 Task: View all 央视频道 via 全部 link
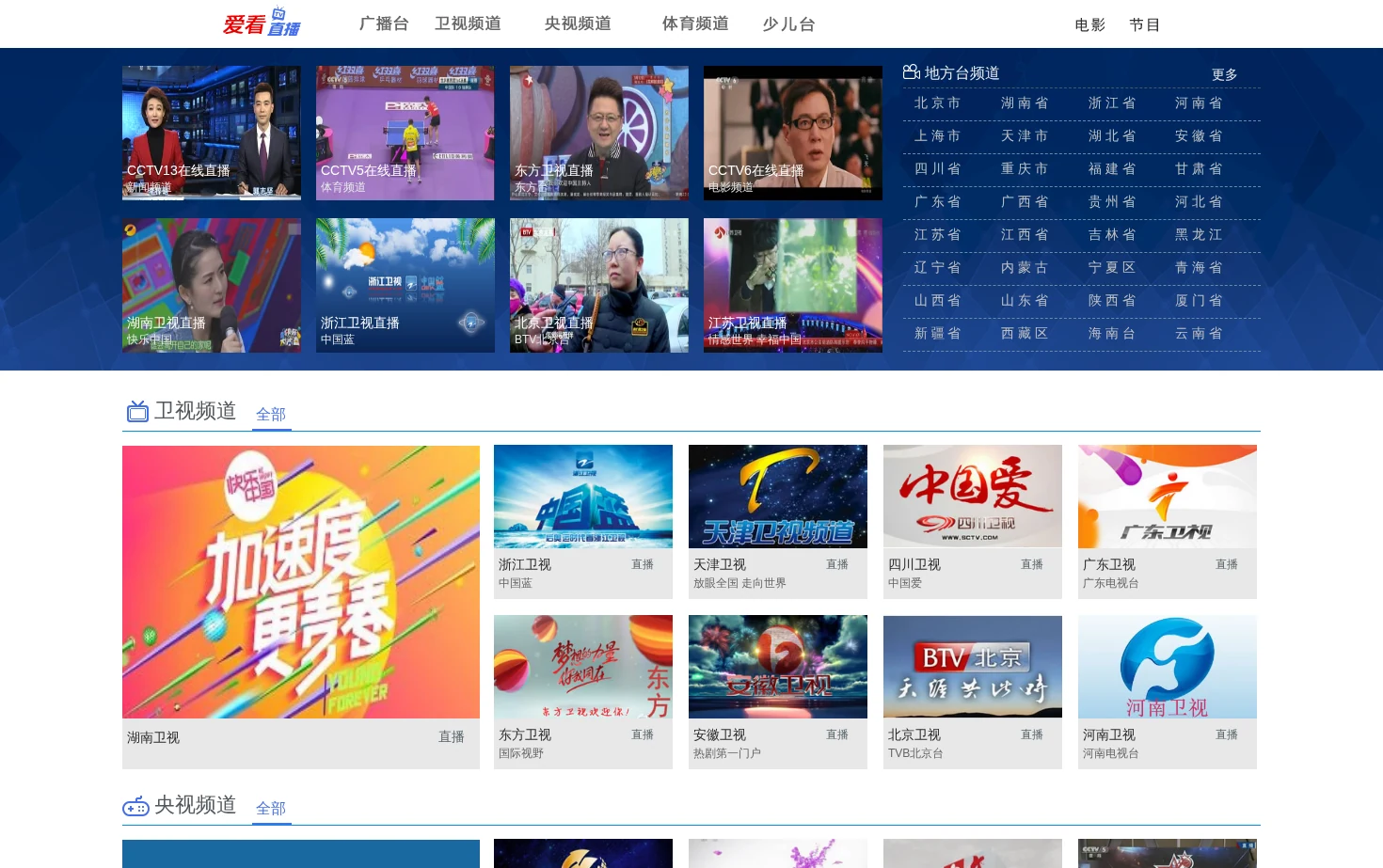pos(271,809)
